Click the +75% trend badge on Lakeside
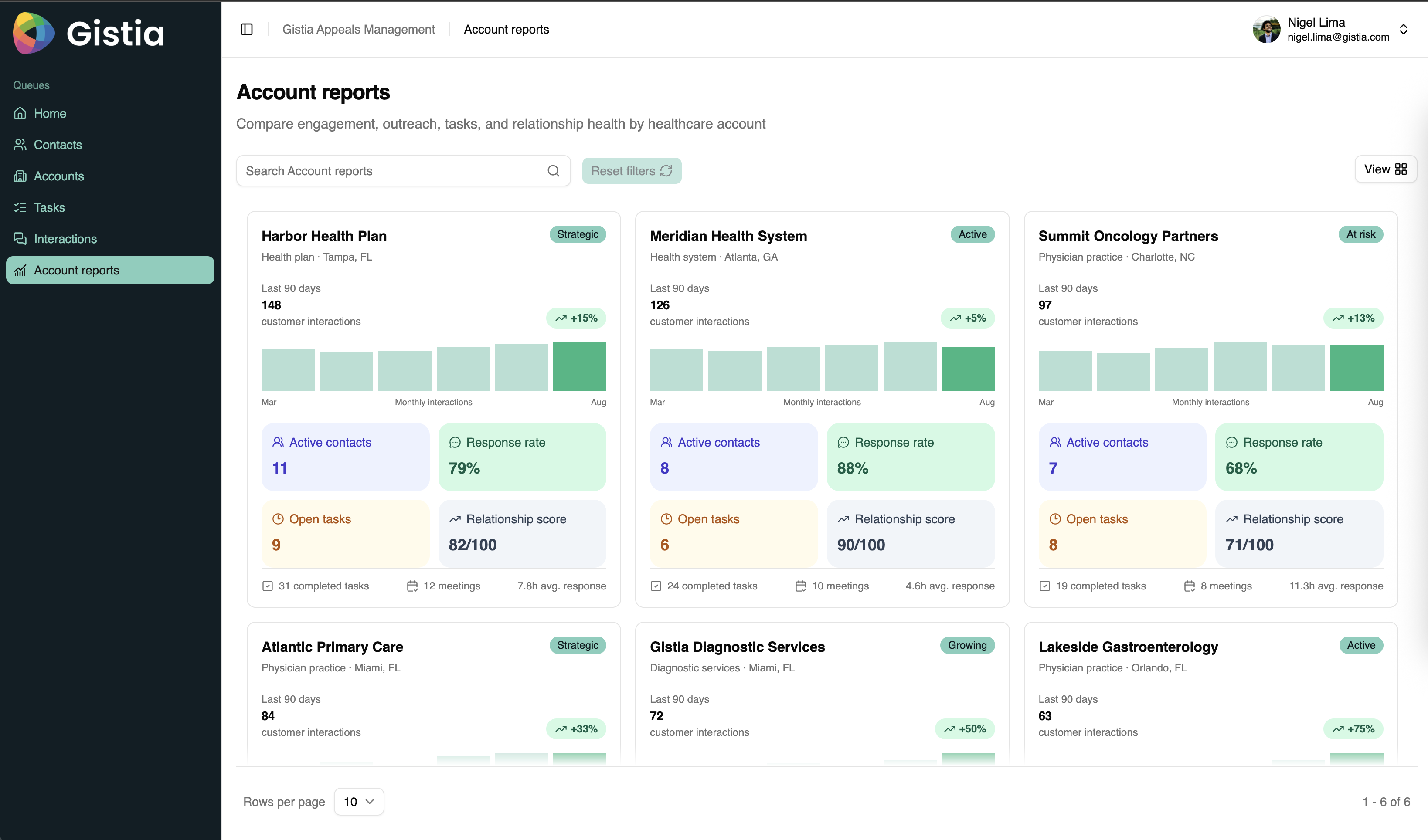 [x=1353, y=729]
